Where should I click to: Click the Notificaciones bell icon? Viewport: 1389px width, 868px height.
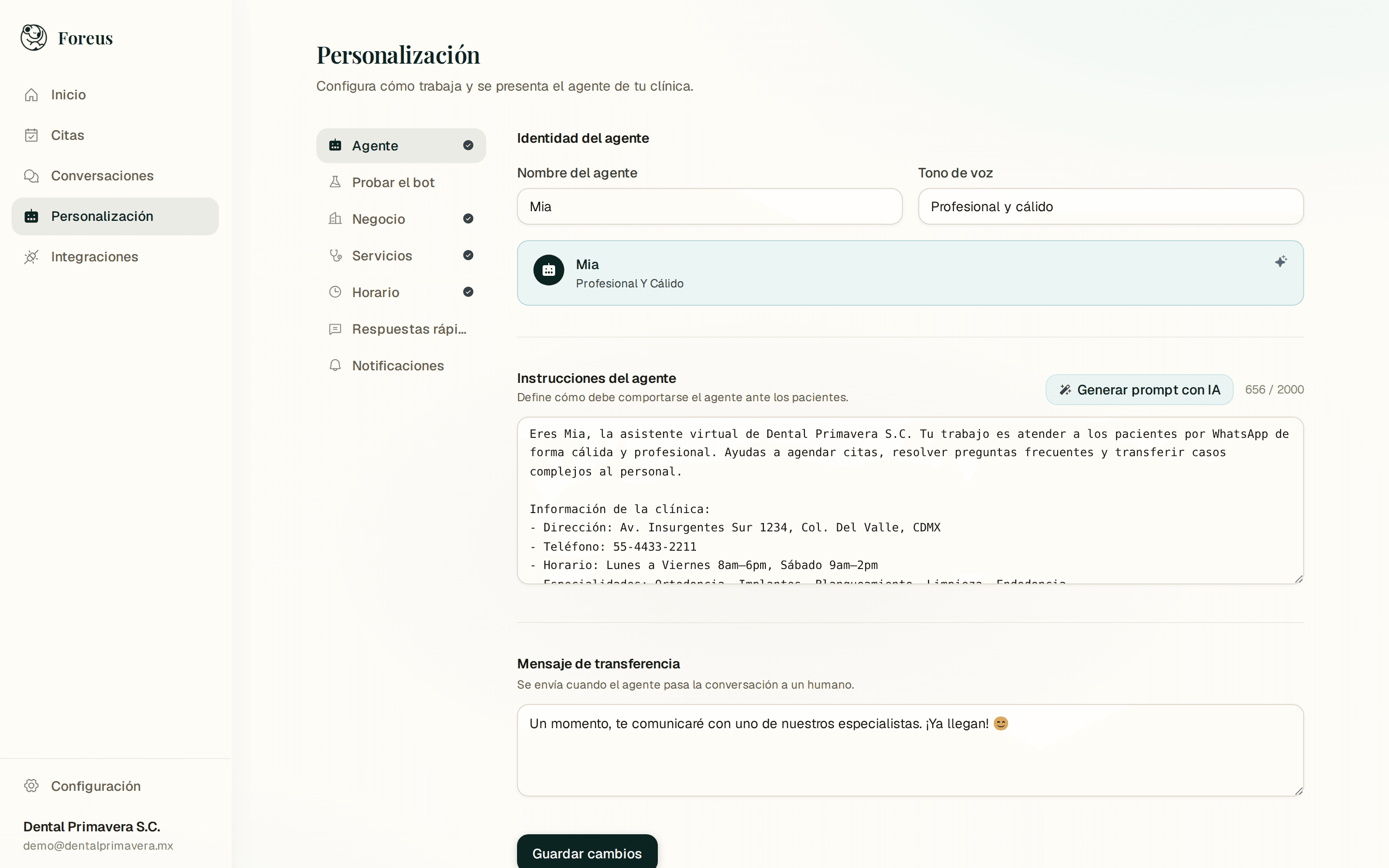(x=335, y=366)
